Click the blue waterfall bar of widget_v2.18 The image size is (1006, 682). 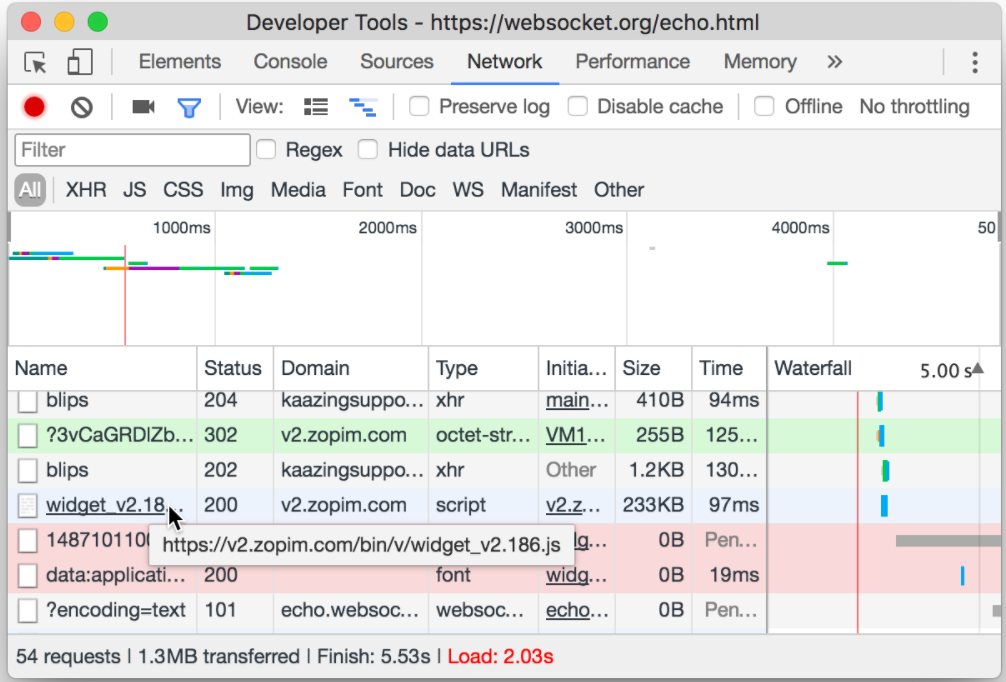click(884, 506)
